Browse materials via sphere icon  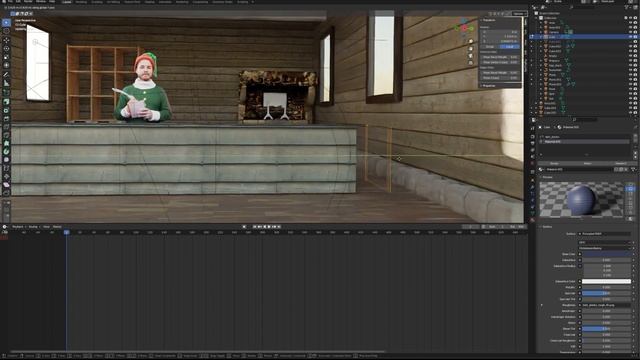click(x=542, y=169)
